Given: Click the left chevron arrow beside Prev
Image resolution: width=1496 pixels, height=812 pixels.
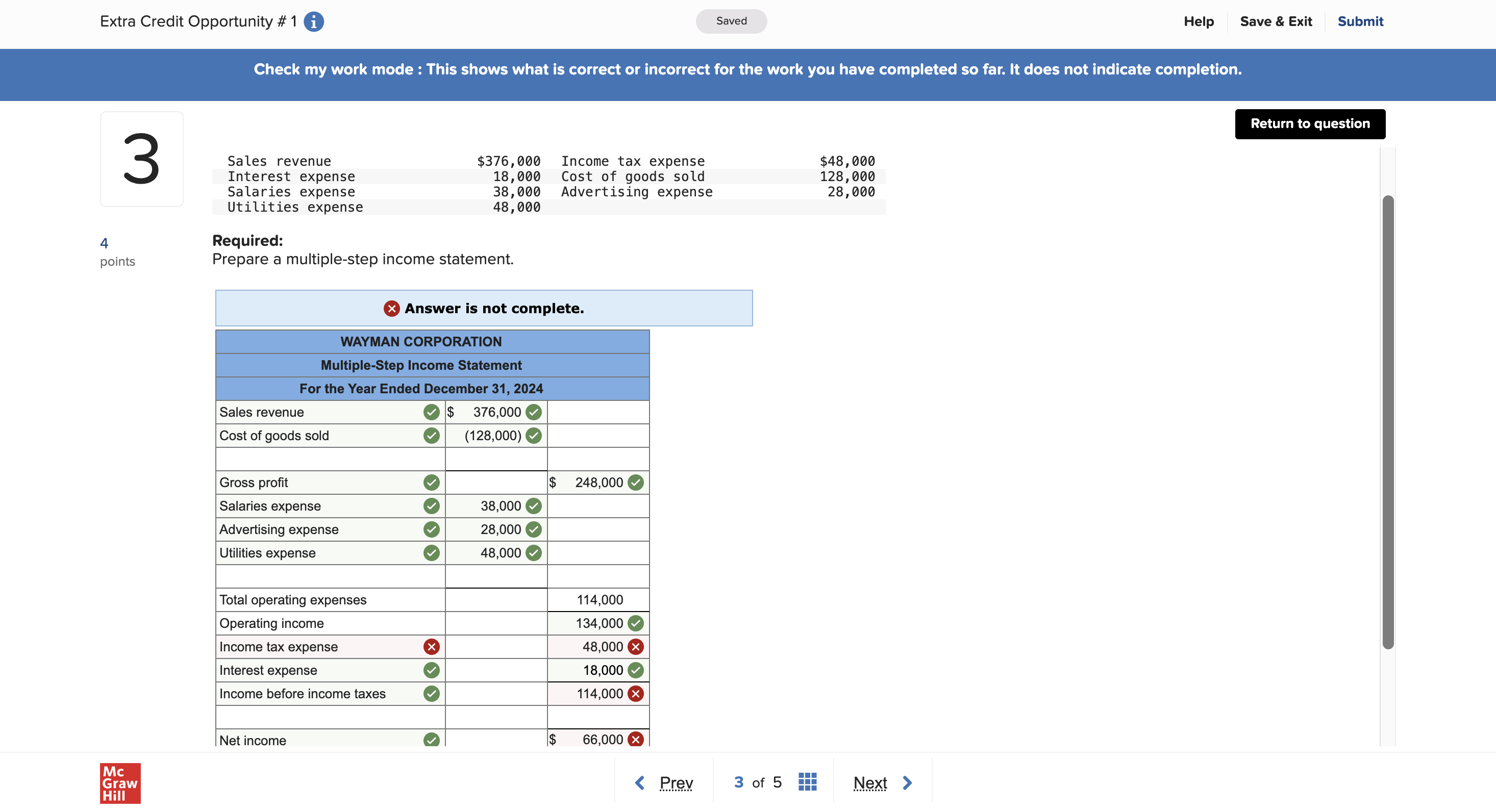Looking at the screenshot, I should coord(639,783).
